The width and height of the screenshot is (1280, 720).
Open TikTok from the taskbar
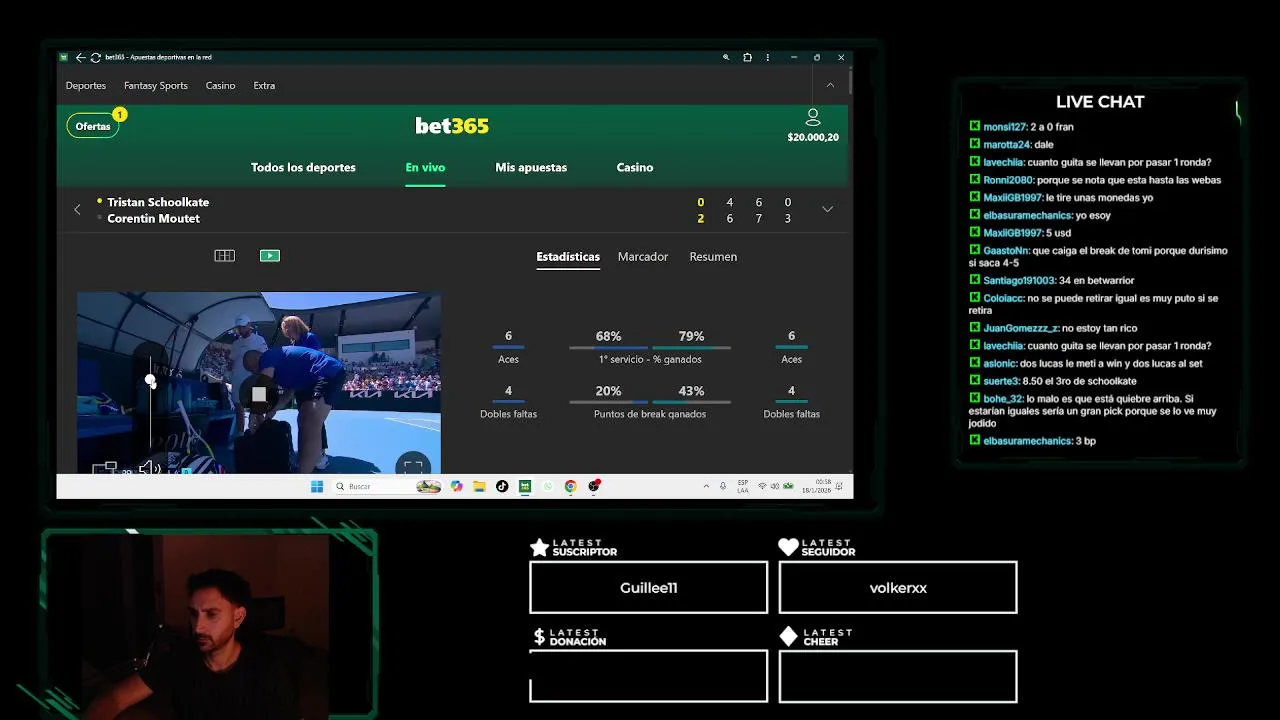tap(502, 486)
